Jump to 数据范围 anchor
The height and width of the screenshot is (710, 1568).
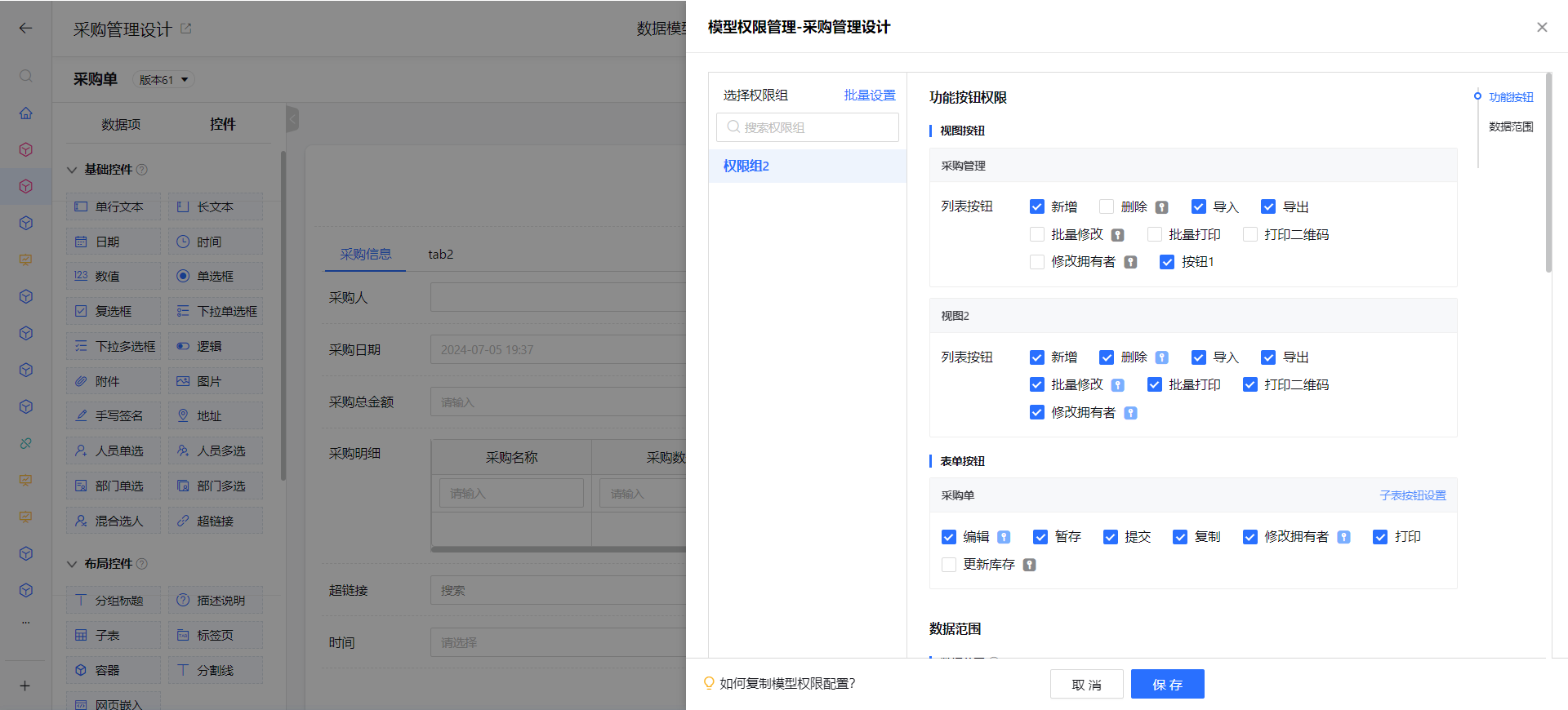point(1511,126)
